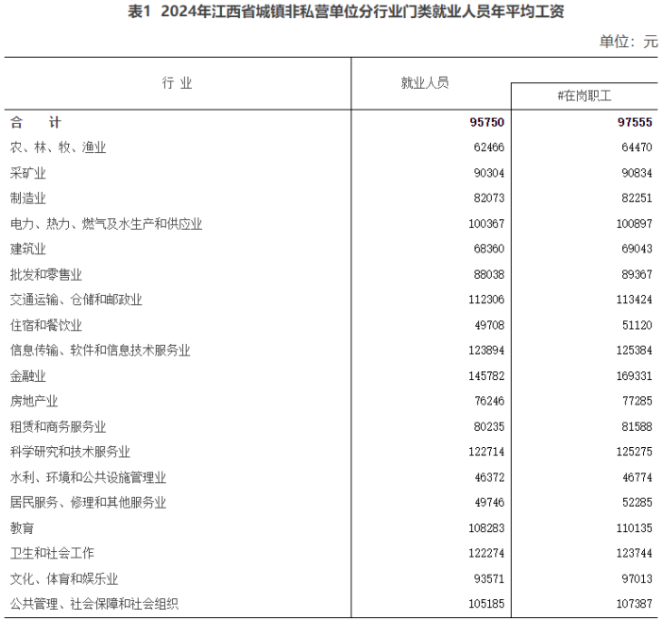Select the 居民服务、修理和其他服务业 row label
Screen dimensions: 662x620
(x=88, y=502)
